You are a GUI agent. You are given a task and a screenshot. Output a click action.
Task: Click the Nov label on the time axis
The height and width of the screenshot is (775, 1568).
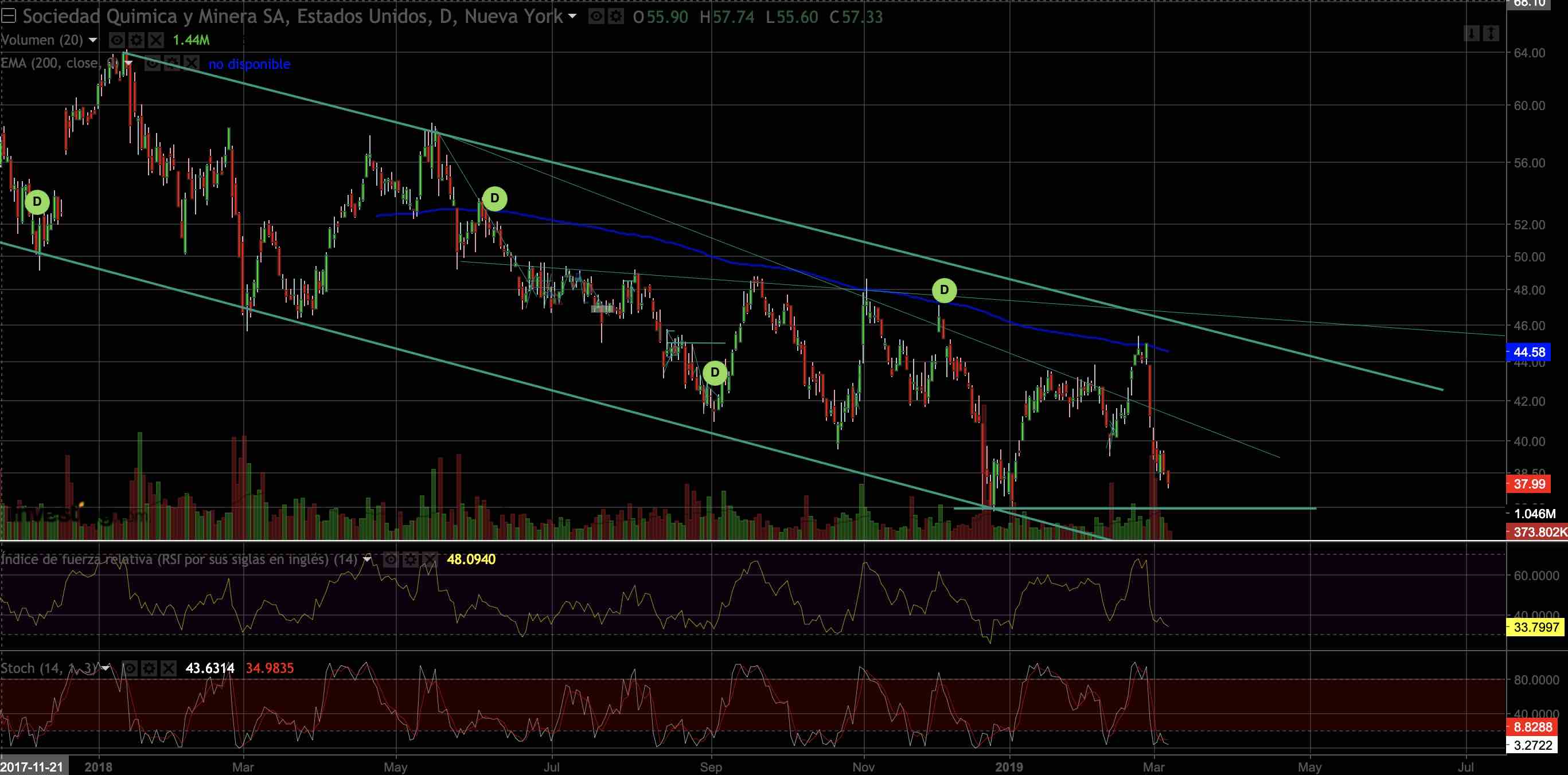863,767
